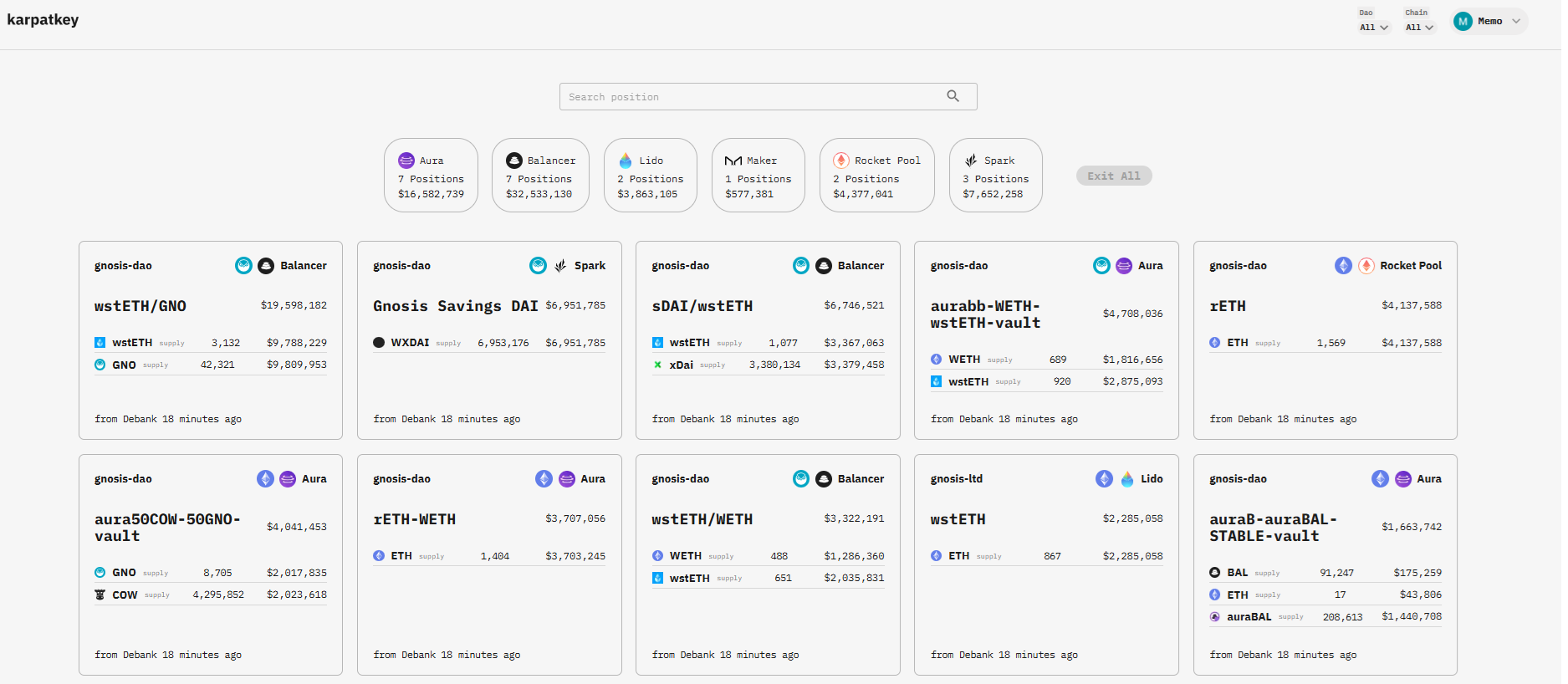The image size is (1568, 684).
Task: Click Aura icon on auraB-auraBAL-STABLE-vault card
Action: pyautogui.click(x=1403, y=479)
